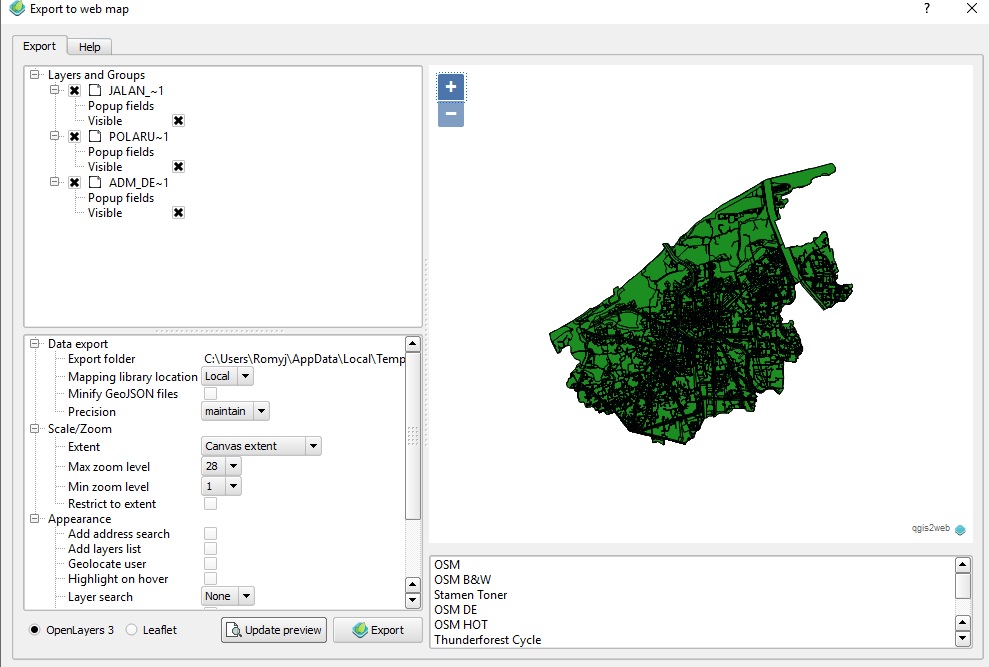Click the help question mark icon in title bar
Screen dimensions: 989x667
pos(926,9)
